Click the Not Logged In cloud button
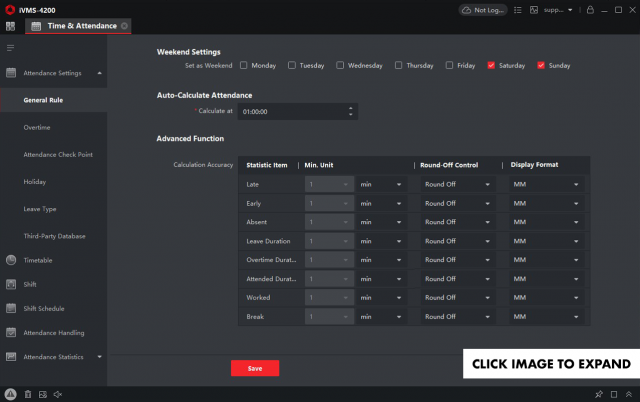 point(483,10)
